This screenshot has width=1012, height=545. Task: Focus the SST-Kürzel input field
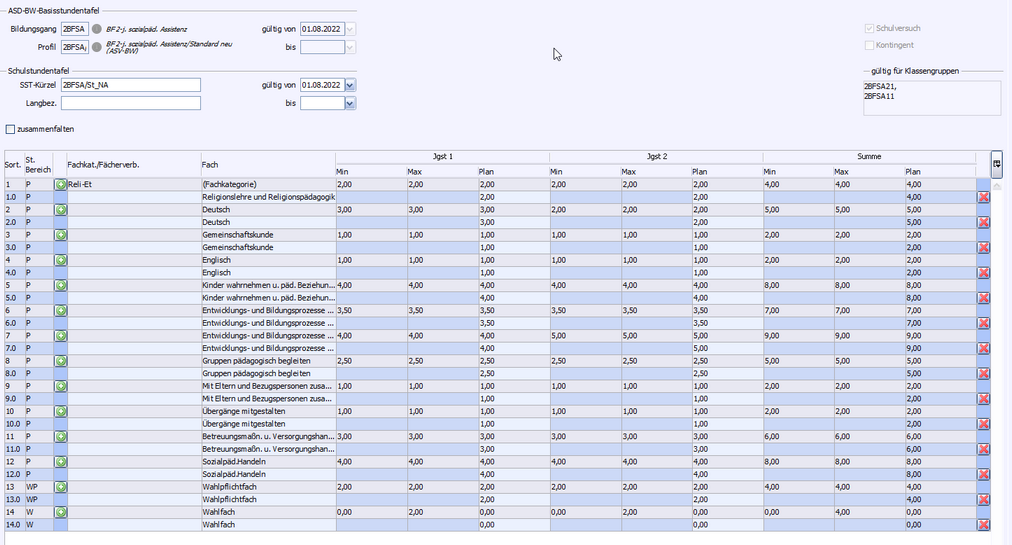click(131, 85)
